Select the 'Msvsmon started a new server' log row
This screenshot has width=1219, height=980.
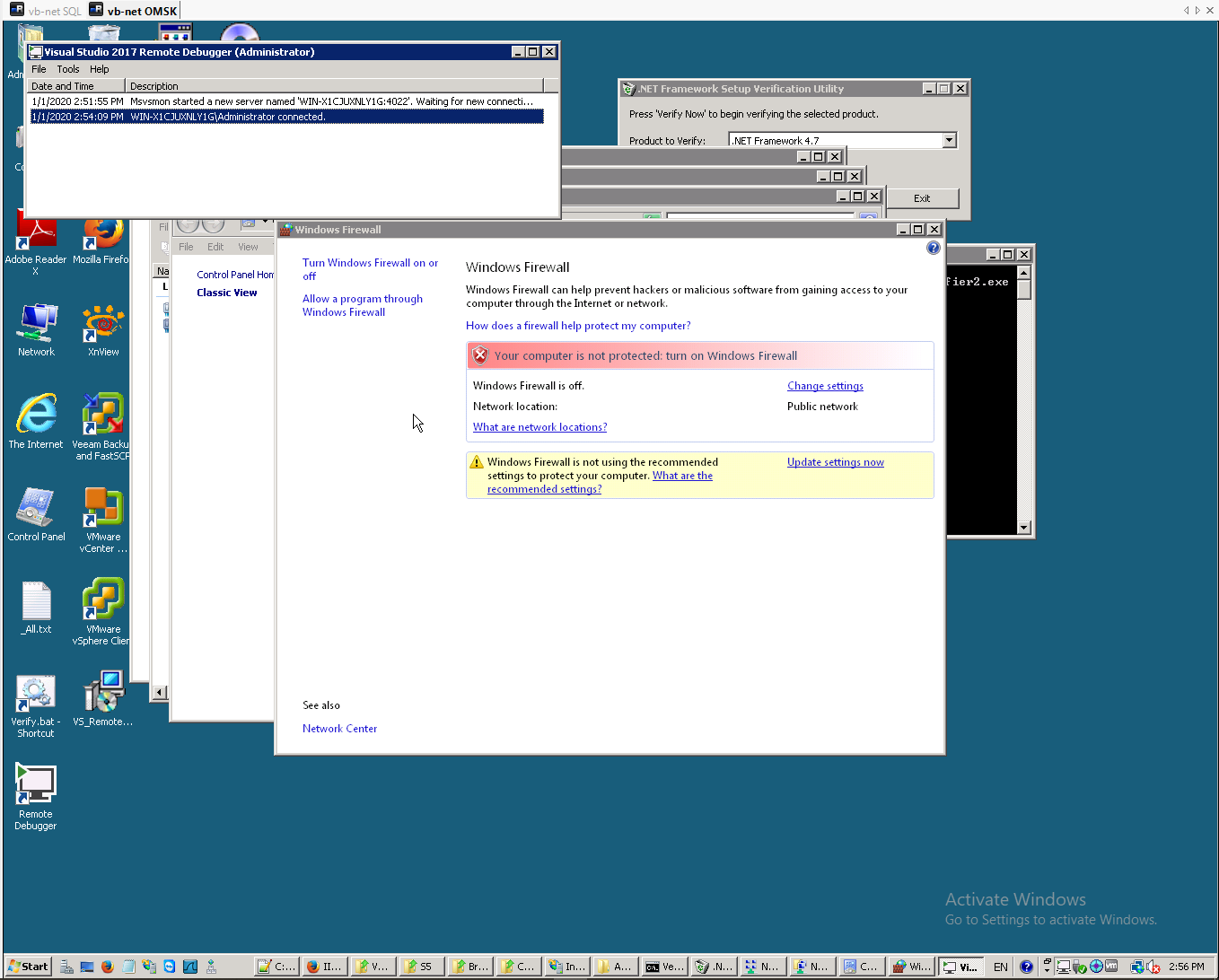pyautogui.click(x=286, y=101)
